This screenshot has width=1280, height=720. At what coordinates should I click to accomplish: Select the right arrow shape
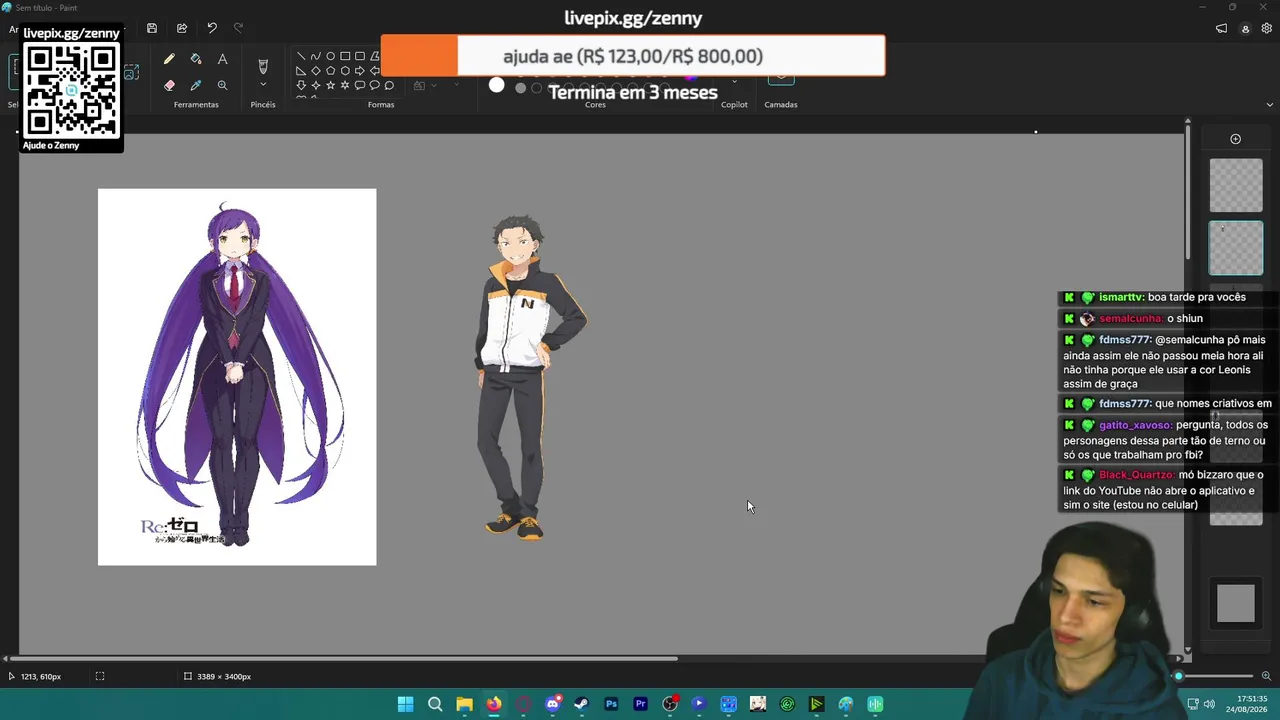[360, 71]
